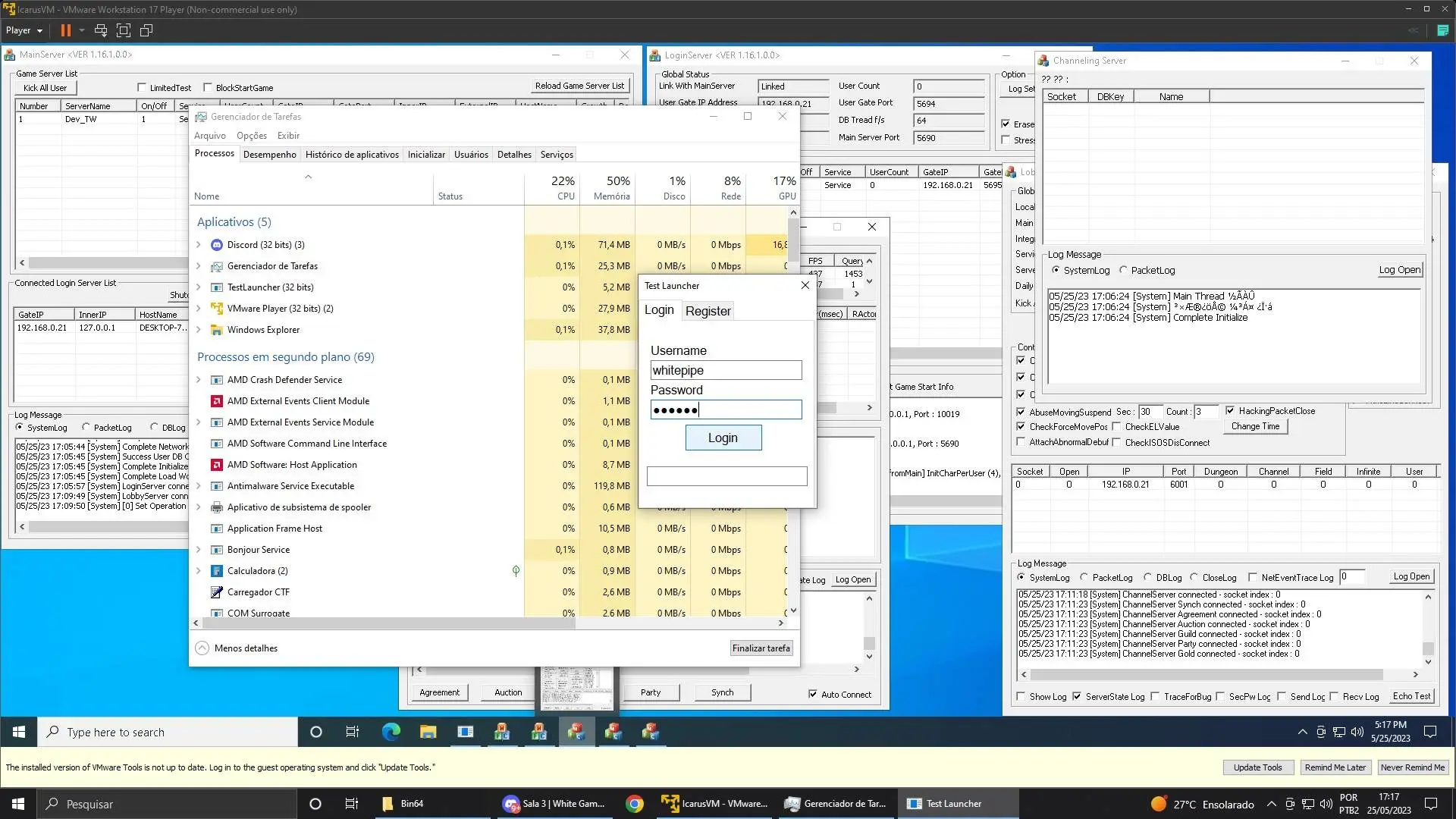The height and width of the screenshot is (819, 1456).
Task: Click Discord icon in Task Manager list
Action: point(216,245)
